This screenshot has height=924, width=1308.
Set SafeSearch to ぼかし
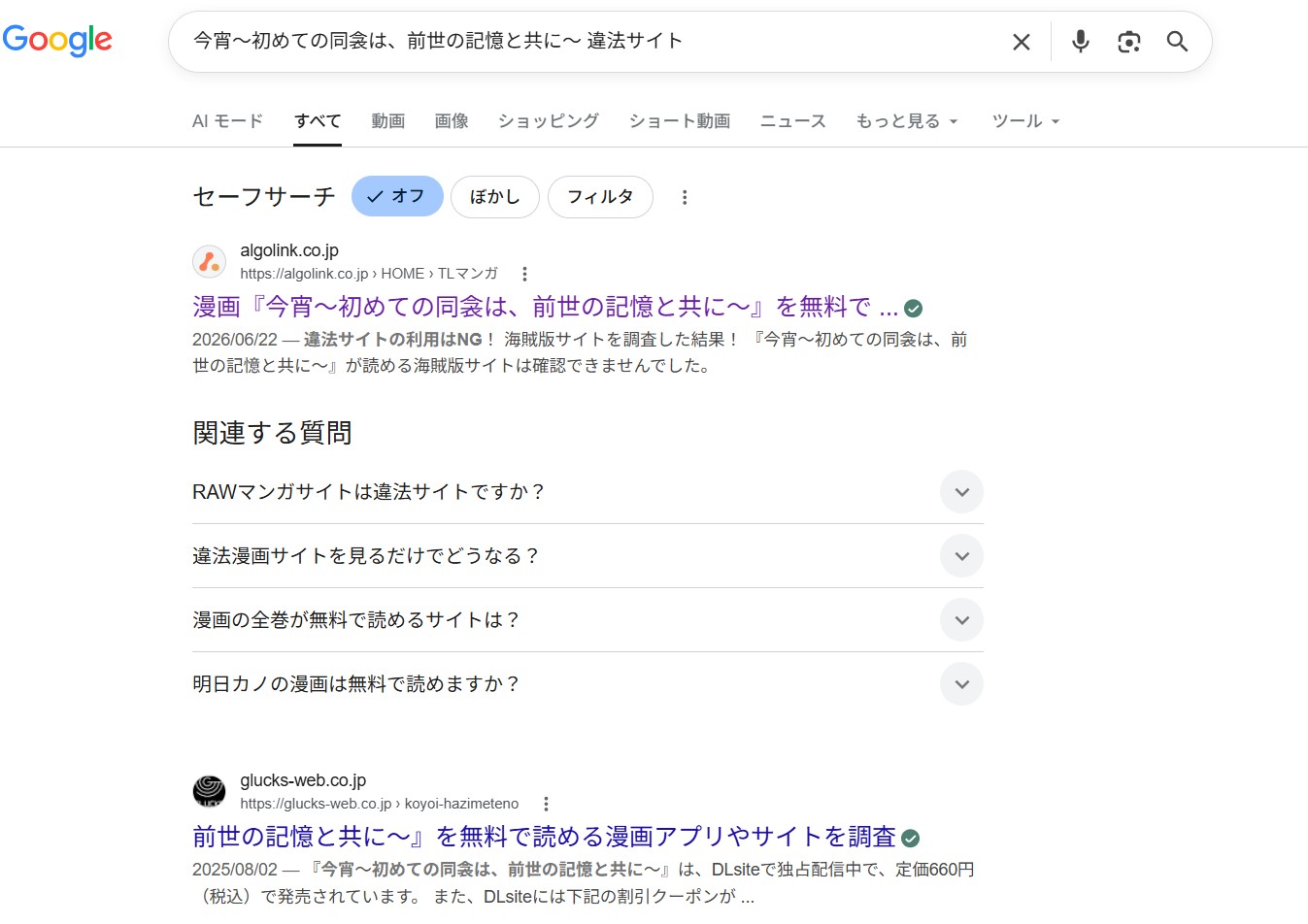[x=495, y=197]
